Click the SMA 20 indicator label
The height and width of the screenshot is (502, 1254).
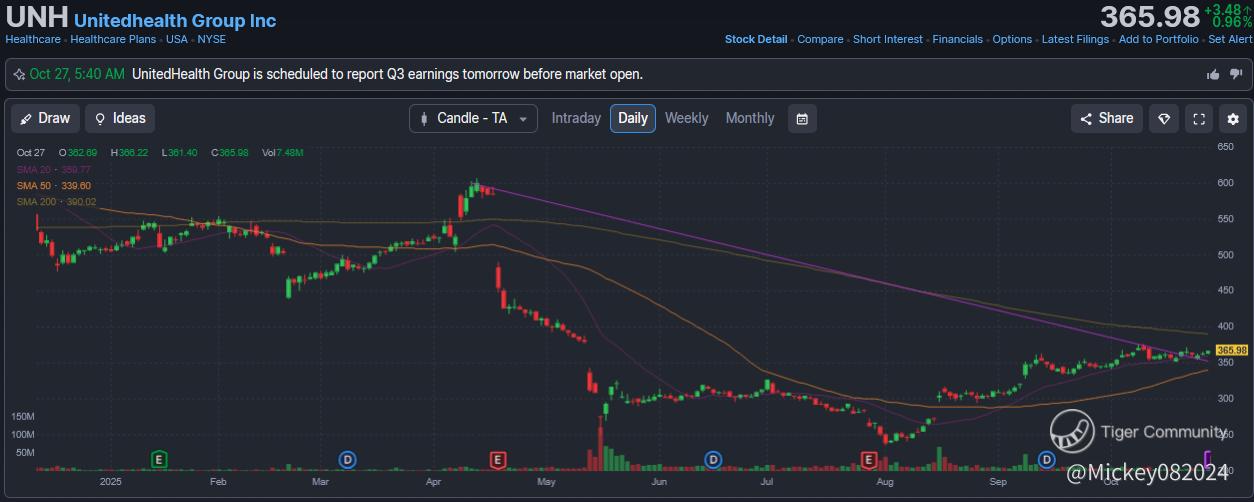click(54, 170)
